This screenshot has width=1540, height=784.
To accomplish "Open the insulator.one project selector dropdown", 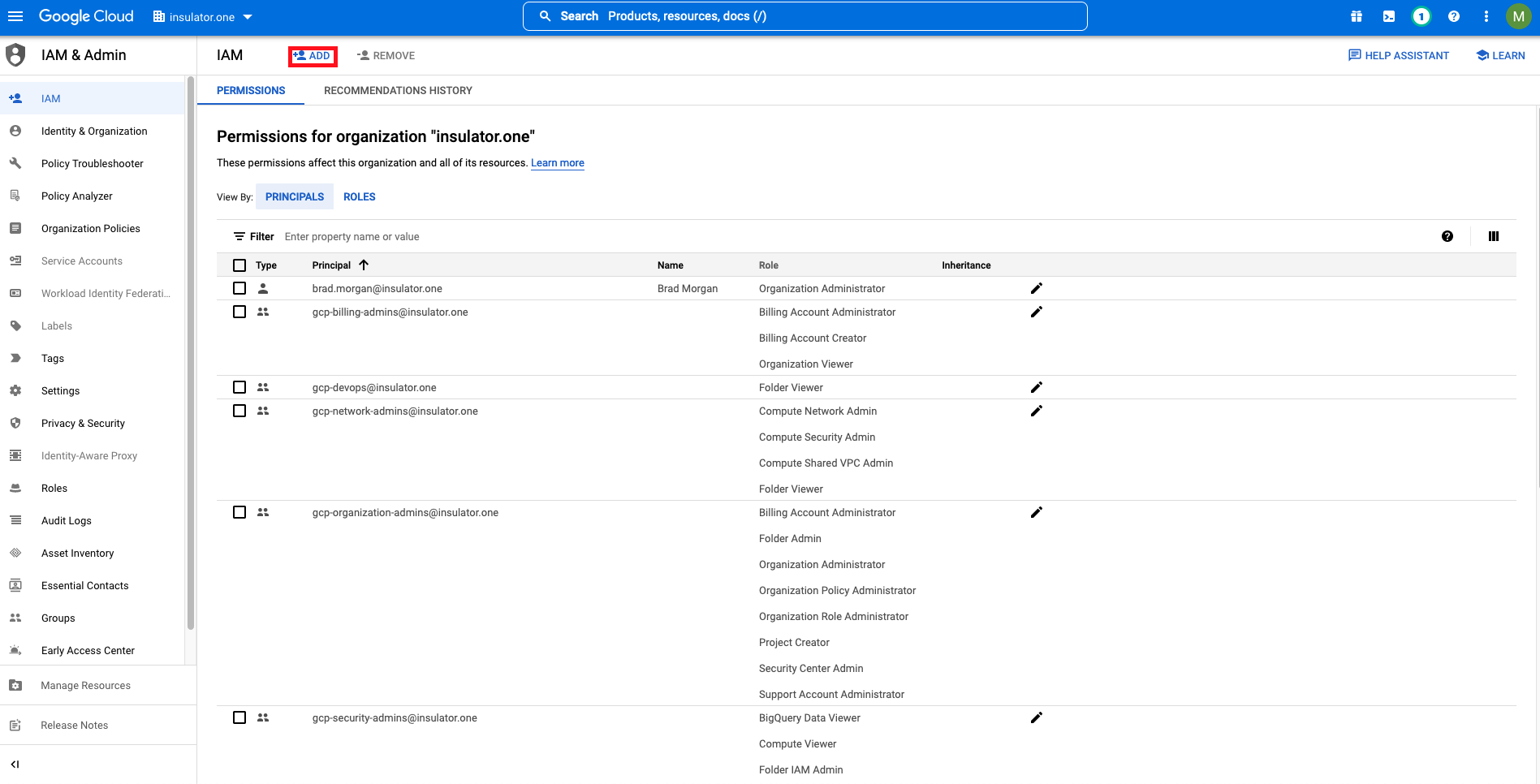I will (203, 16).
